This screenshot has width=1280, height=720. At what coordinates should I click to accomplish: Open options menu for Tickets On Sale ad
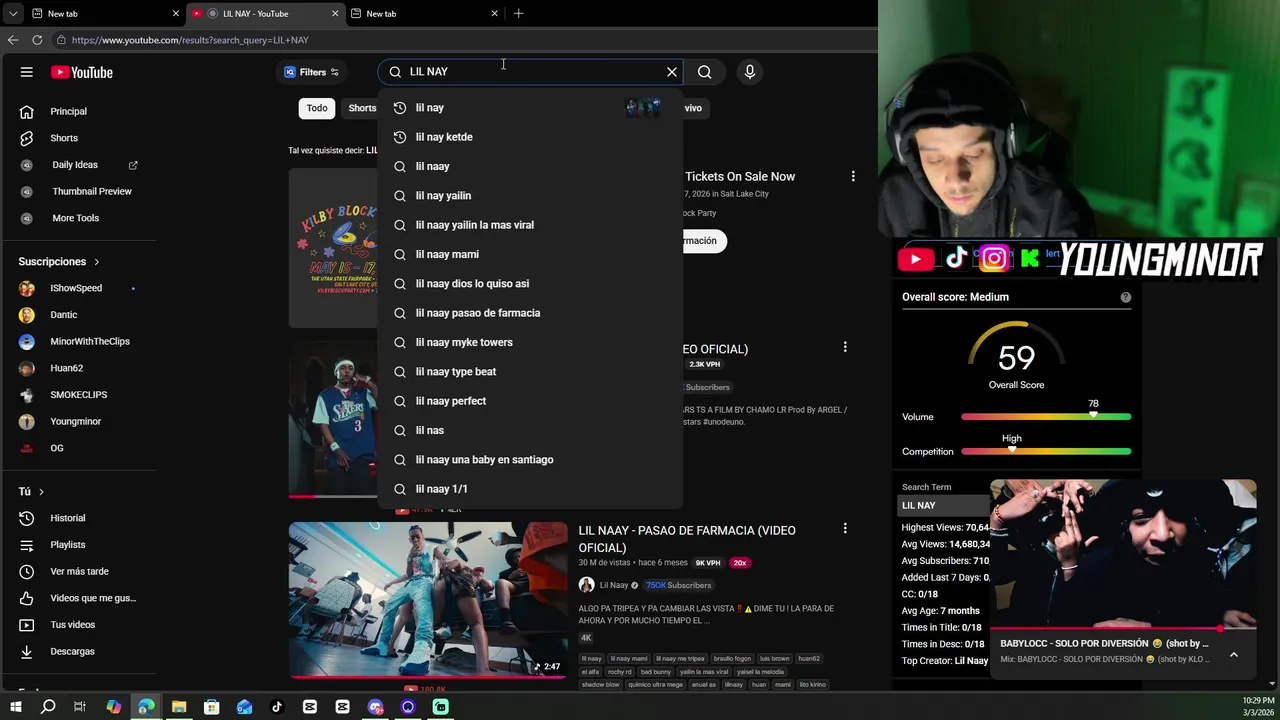853,176
